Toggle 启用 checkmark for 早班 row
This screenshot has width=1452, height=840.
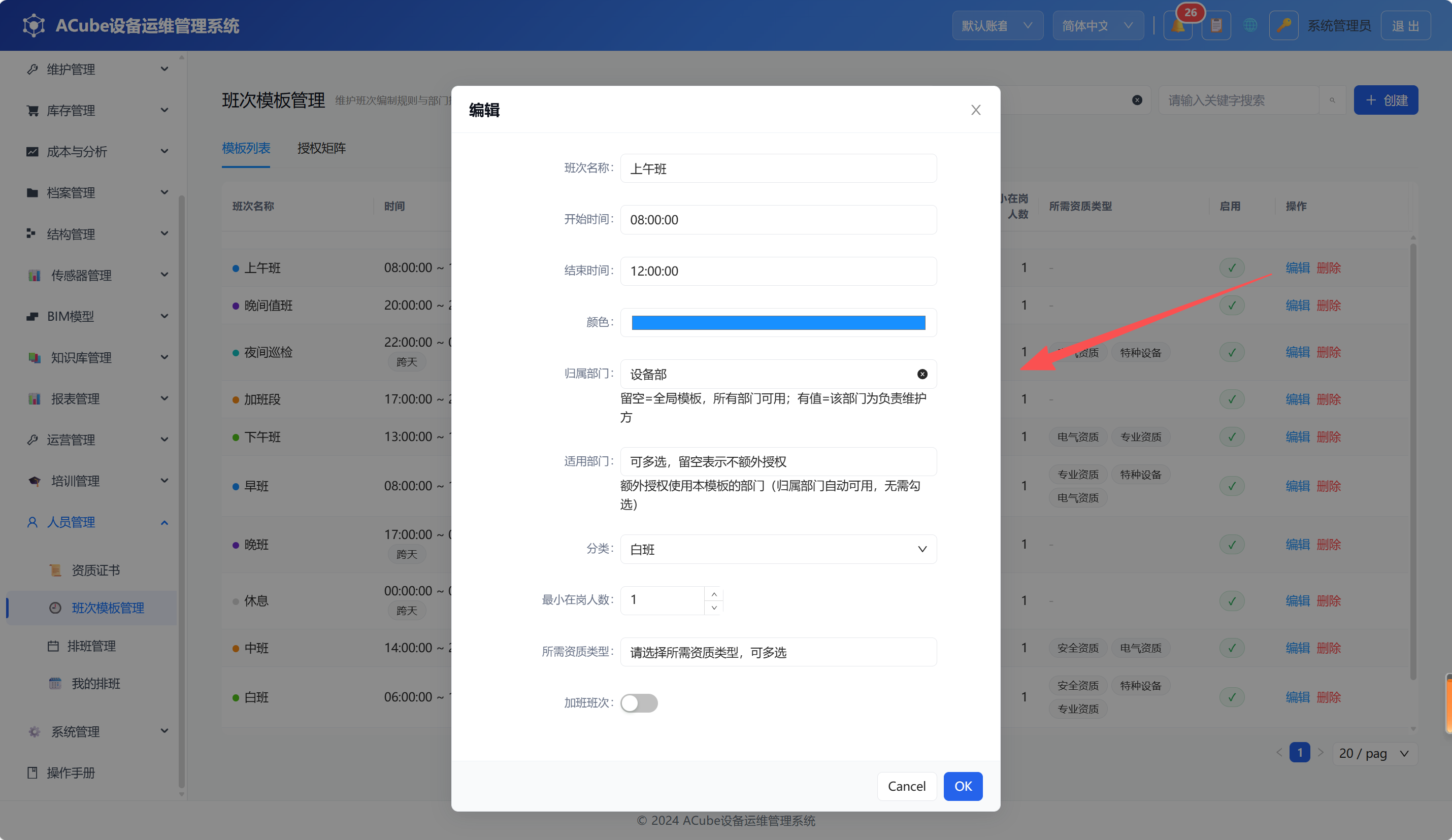1232,486
